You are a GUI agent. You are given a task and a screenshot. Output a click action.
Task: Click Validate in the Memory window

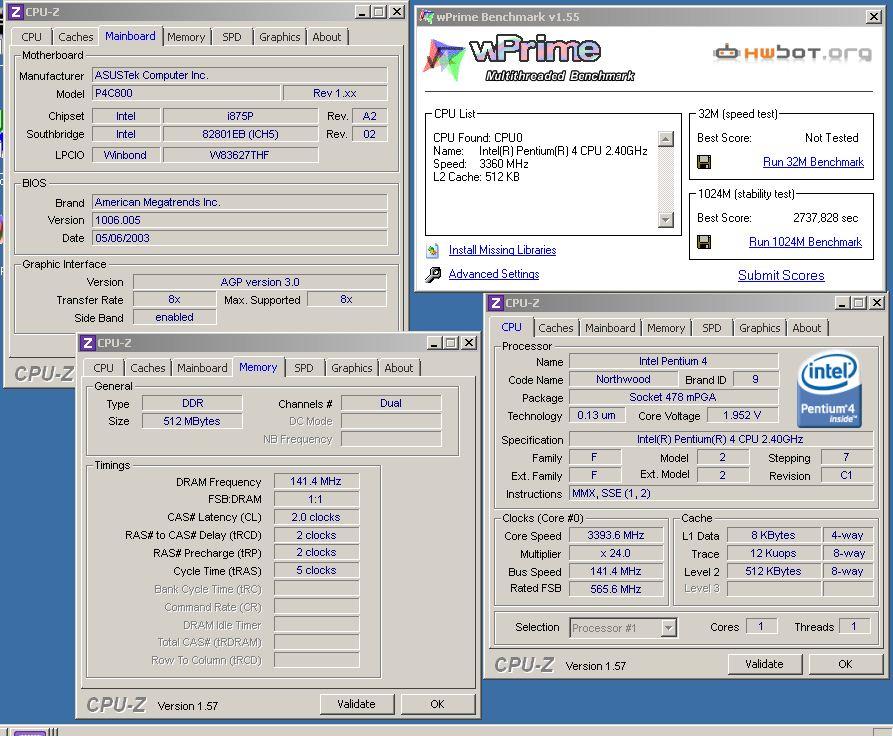(357, 704)
